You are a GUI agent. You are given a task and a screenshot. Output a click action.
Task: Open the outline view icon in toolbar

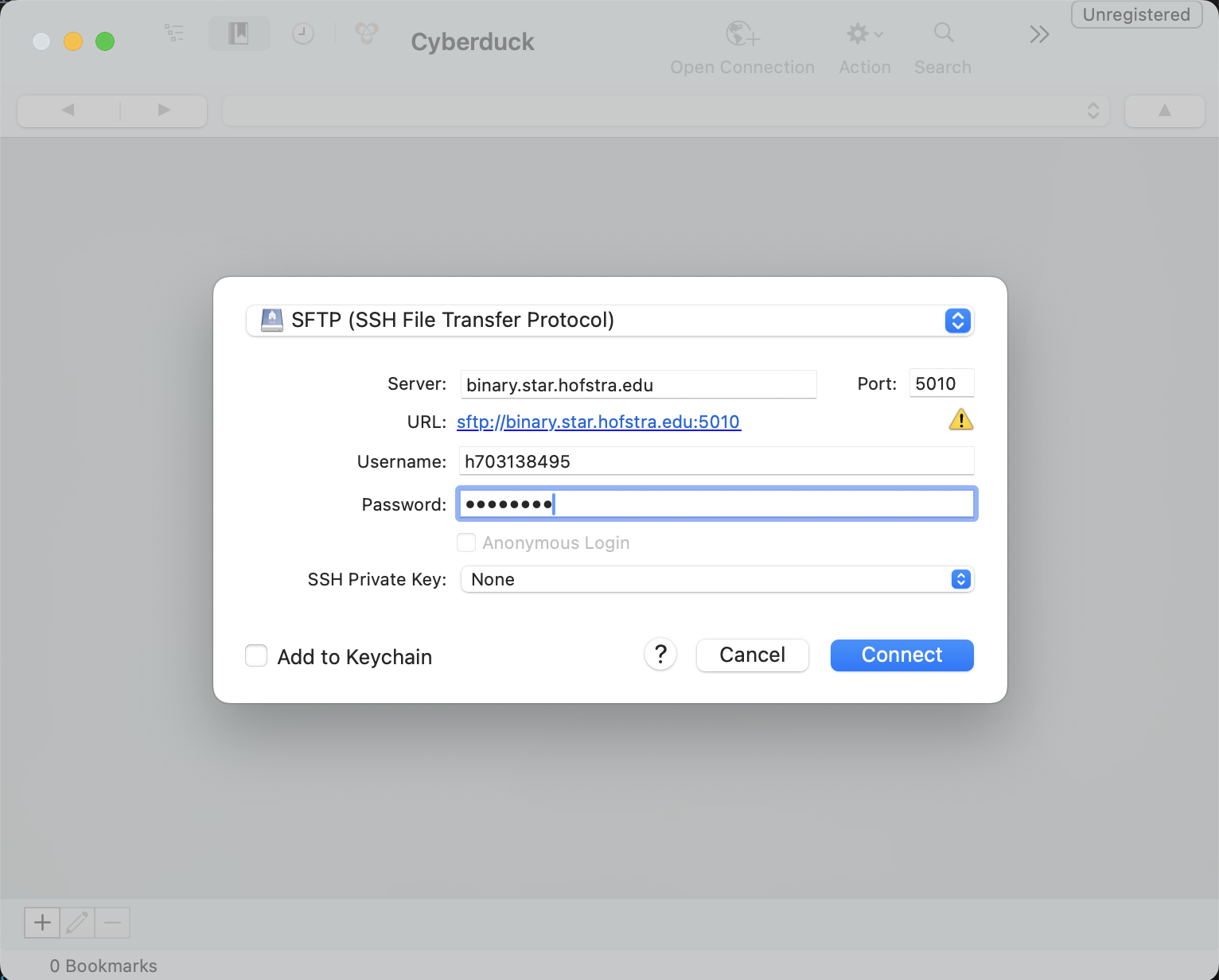coord(174,33)
